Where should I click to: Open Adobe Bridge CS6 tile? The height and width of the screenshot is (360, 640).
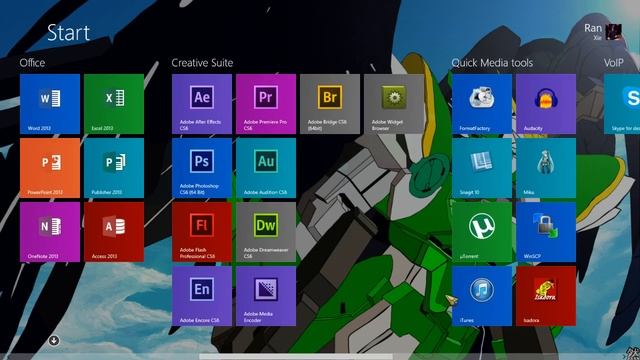[x=330, y=104]
